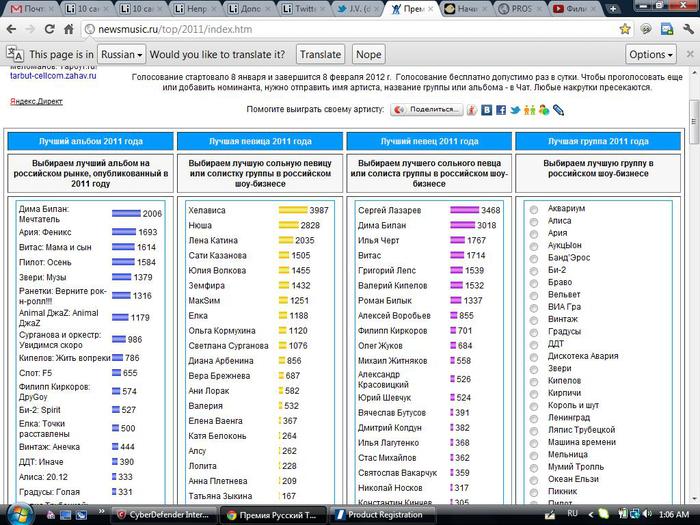This screenshot has height=525, width=700.
Task: Choose the Би-2 radio option
Action: tap(533, 271)
